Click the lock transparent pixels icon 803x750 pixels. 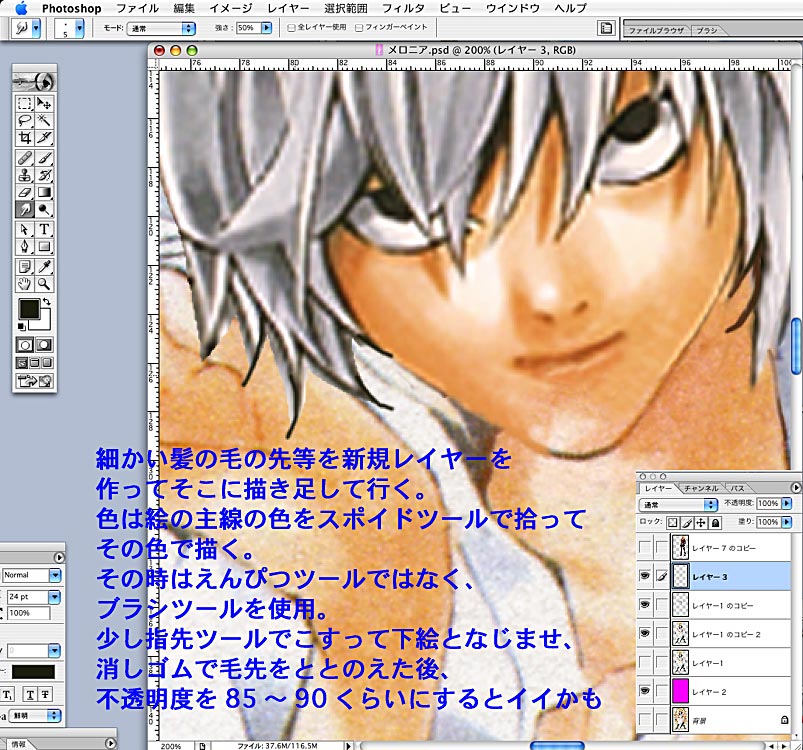(x=672, y=522)
